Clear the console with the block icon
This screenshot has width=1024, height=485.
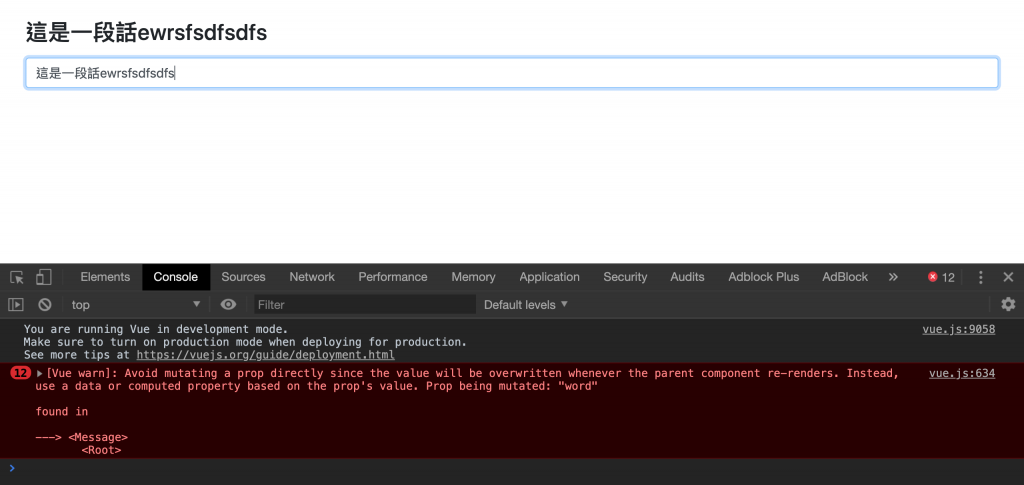tap(44, 304)
